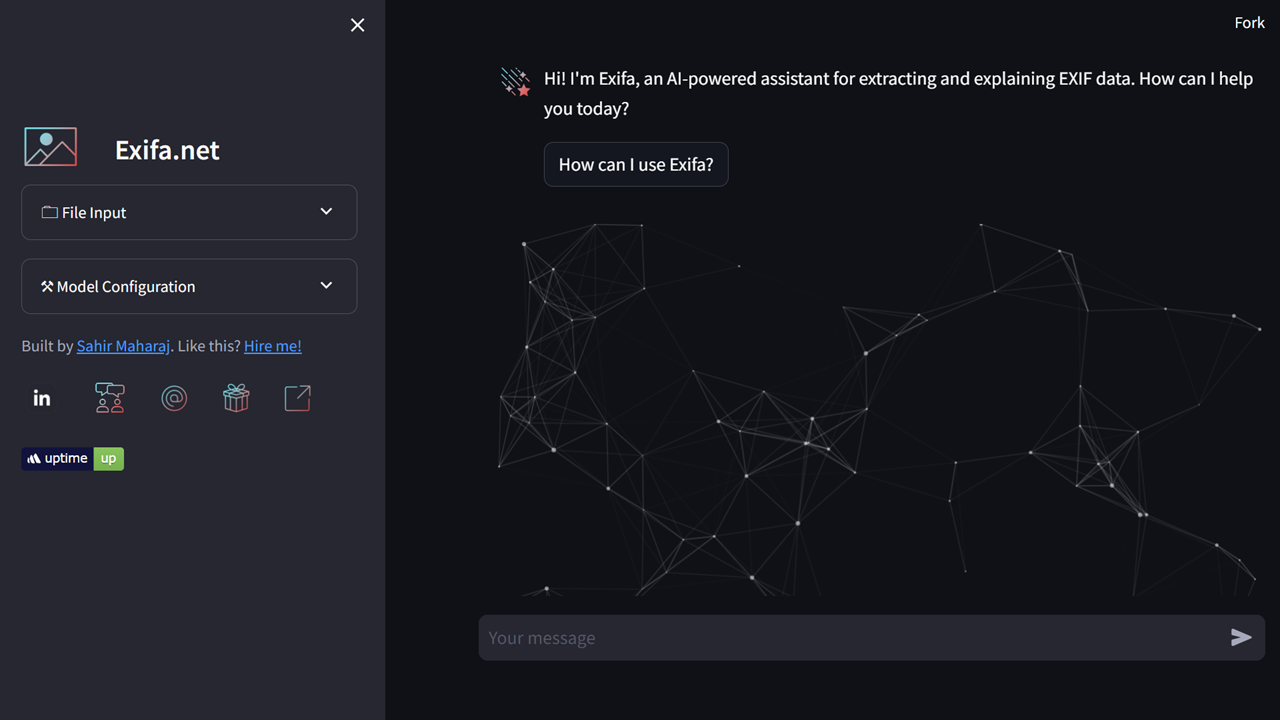The image size is (1280, 720).
Task: Click the shooting star assistant avatar
Action: [x=513, y=82]
